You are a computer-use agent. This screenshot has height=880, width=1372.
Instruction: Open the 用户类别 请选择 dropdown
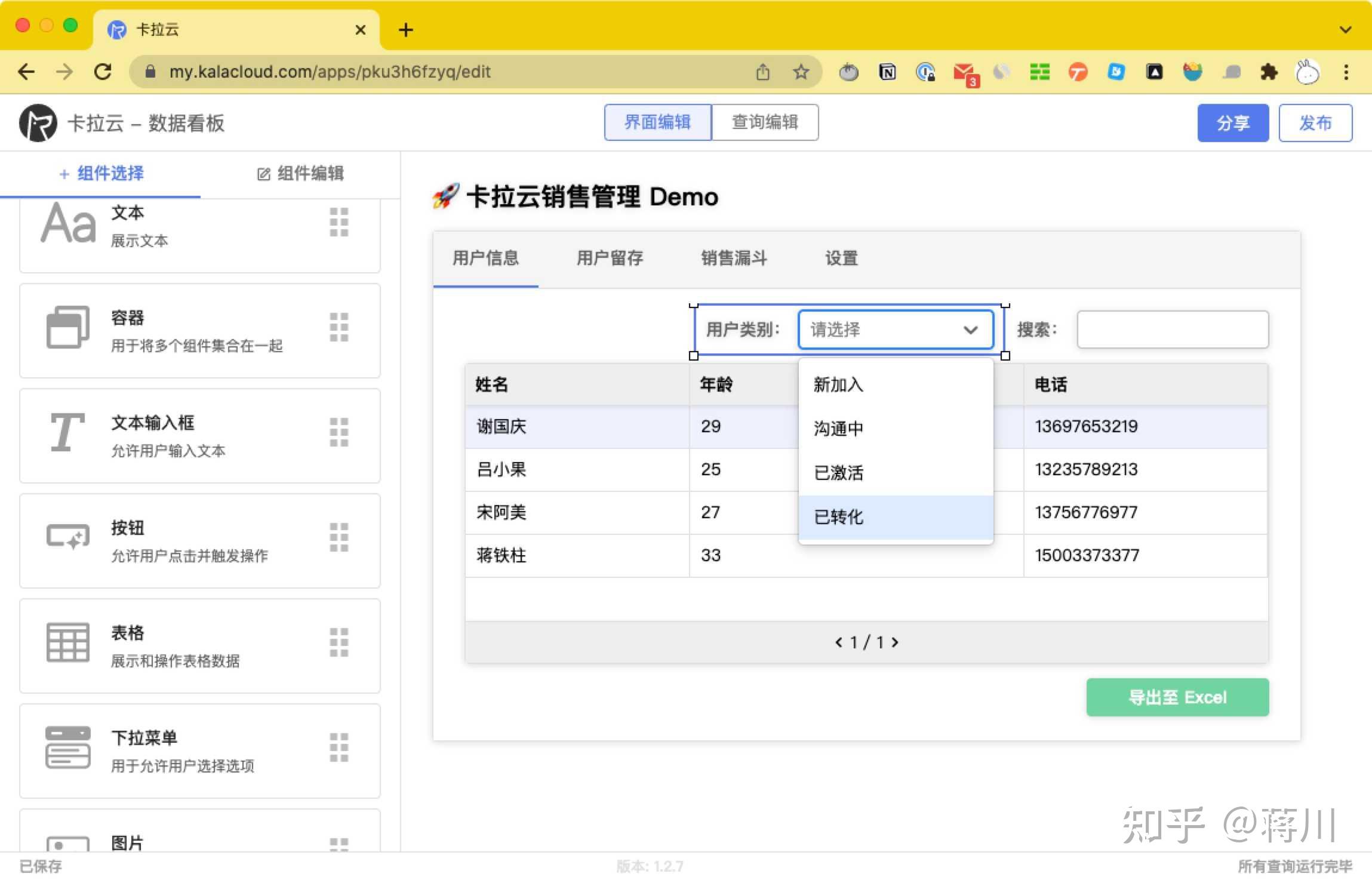[894, 330]
